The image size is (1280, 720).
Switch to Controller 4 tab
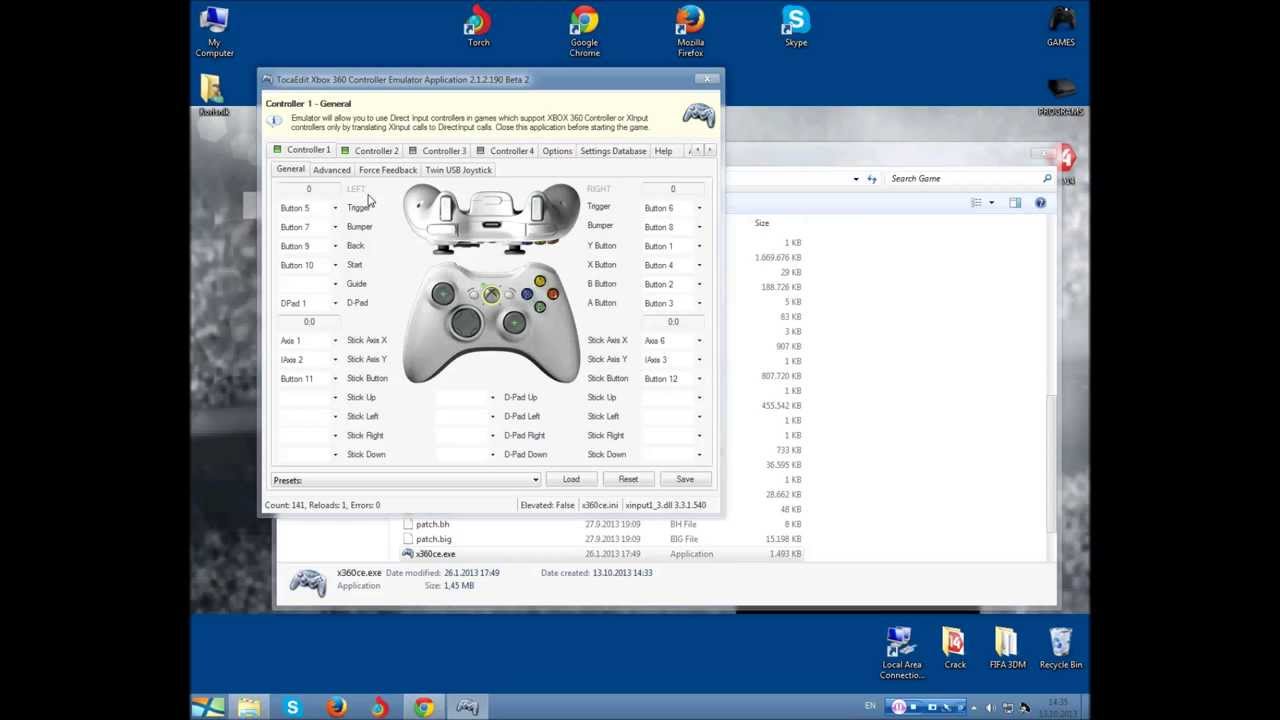506,151
